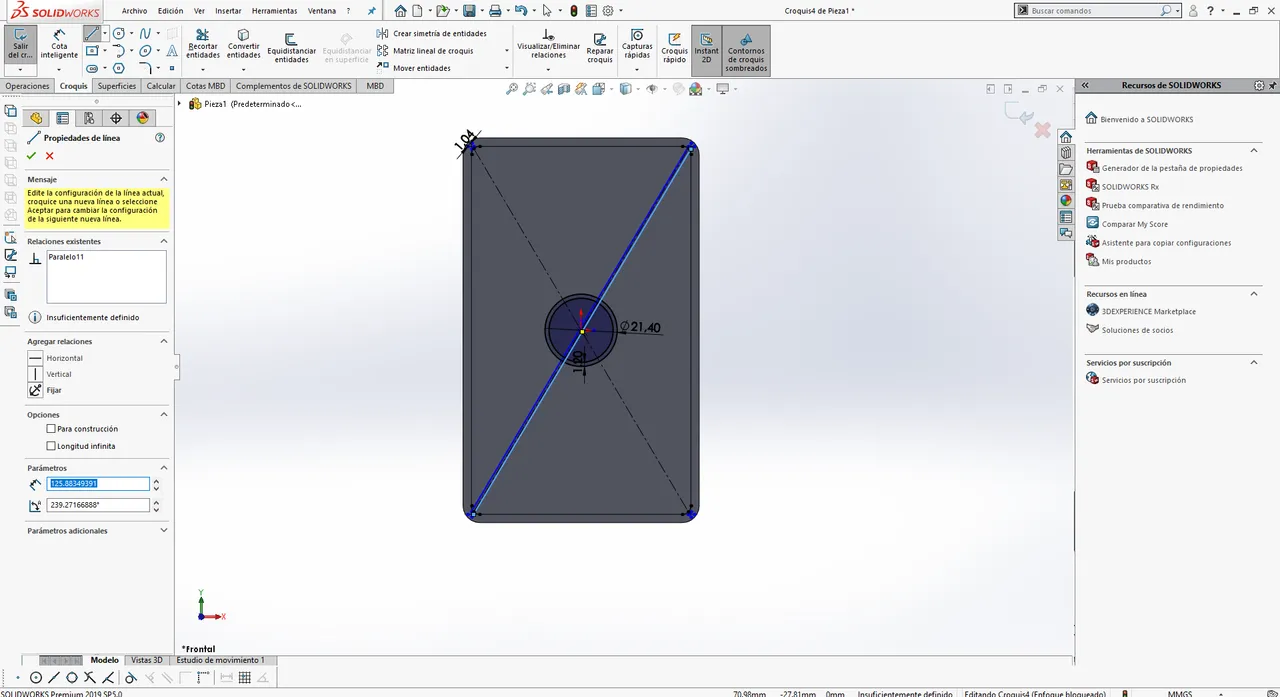1280x697 pixels.
Task: Switch to the Superficies tab
Action: click(x=117, y=86)
